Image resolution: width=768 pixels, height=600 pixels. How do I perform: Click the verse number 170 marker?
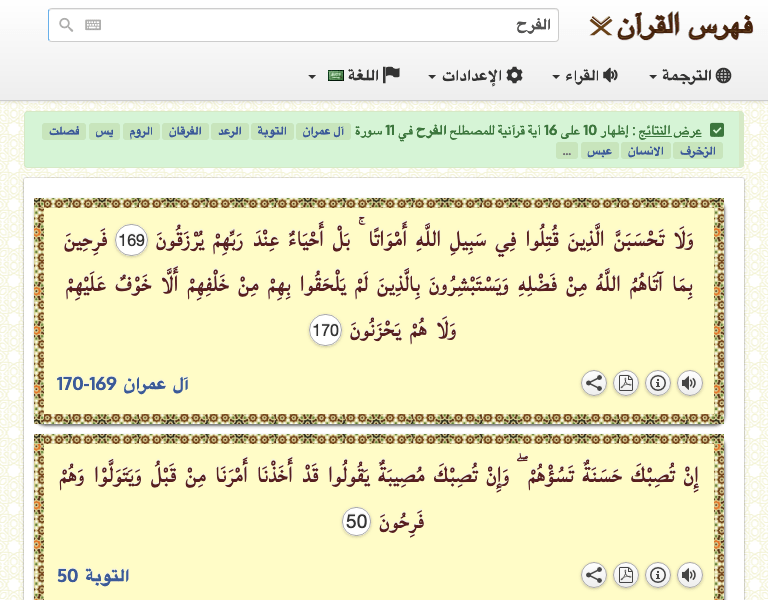325,331
